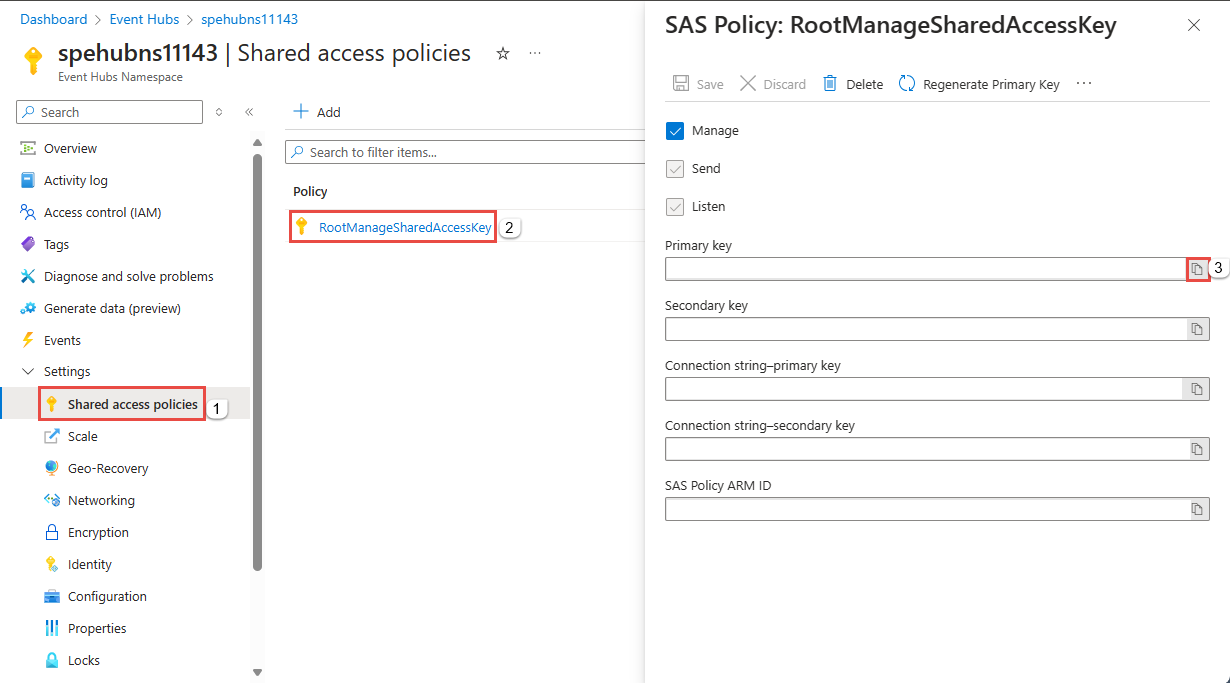This screenshot has height=683, width=1230.
Task: Add a new shared access policy
Action: (x=317, y=112)
